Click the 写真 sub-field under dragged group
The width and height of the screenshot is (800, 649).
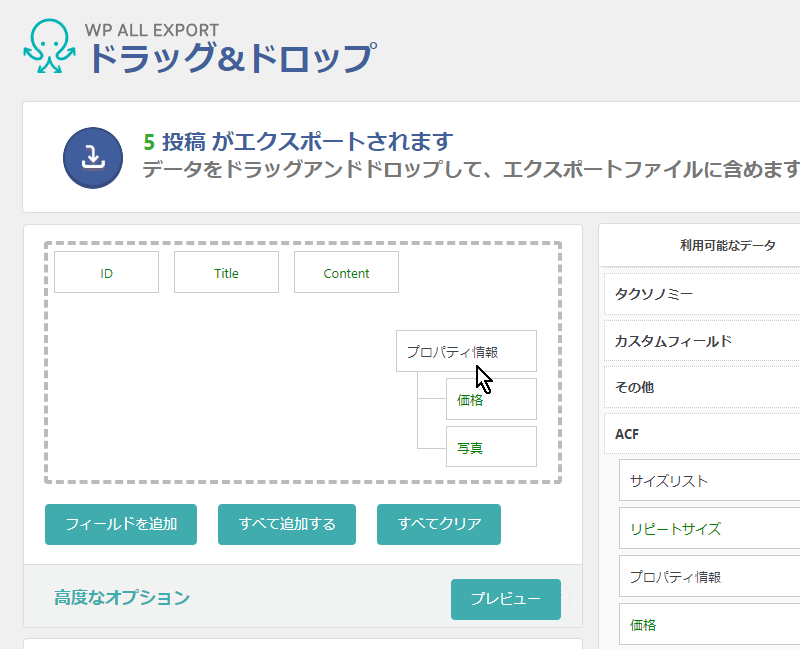tap(491, 447)
